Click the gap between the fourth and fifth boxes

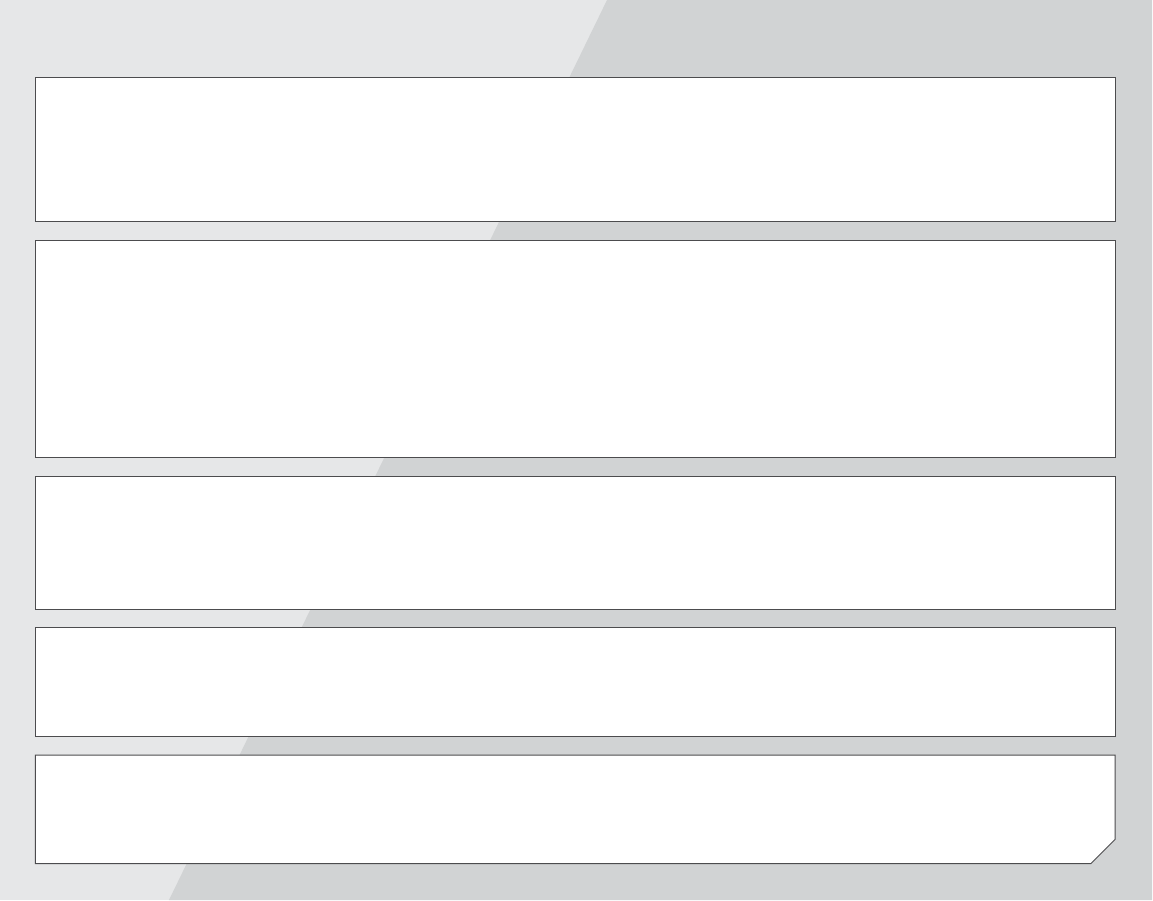(575, 745)
